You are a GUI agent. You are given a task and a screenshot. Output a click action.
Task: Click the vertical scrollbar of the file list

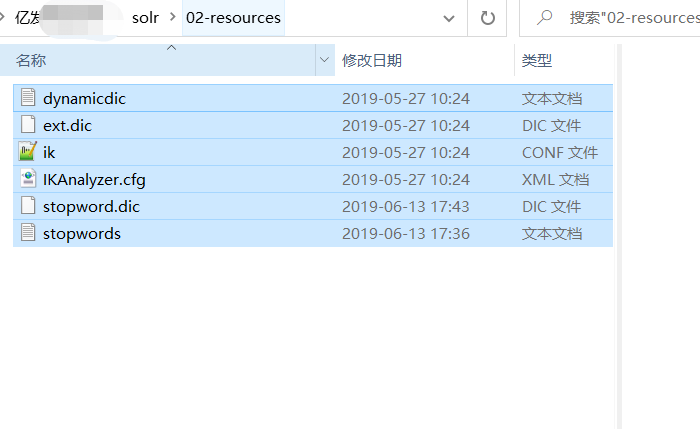(x=619, y=237)
